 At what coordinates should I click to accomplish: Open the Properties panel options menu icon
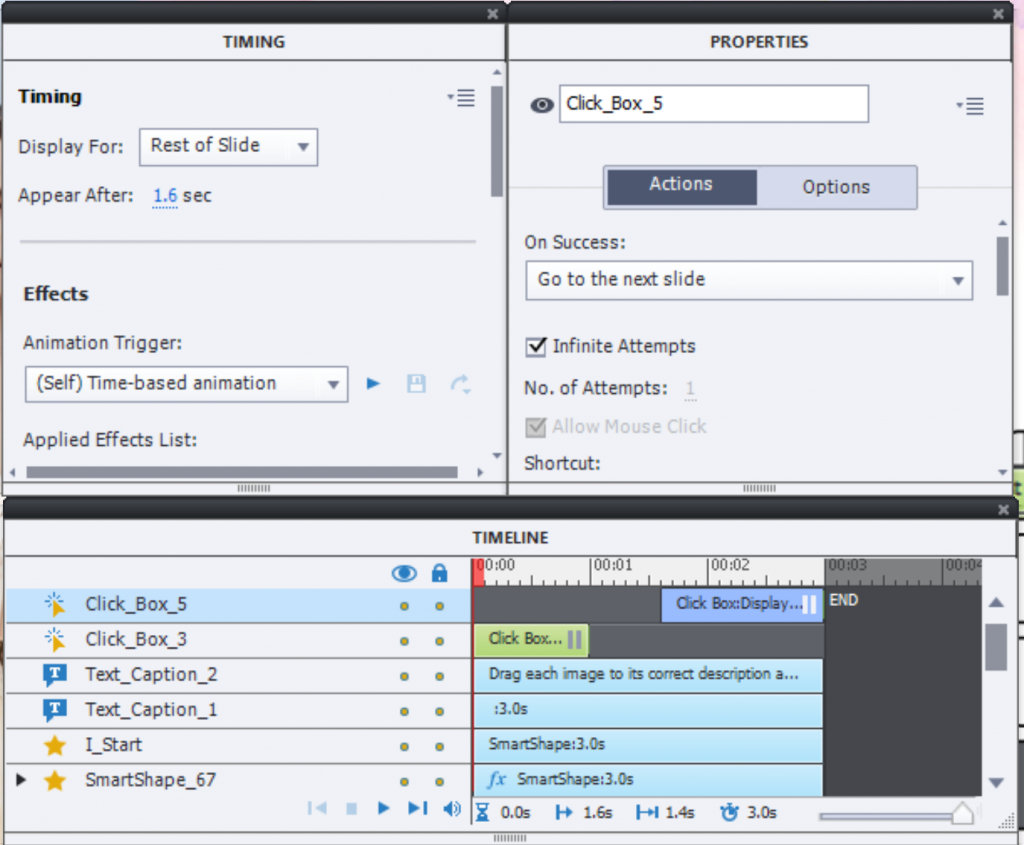(970, 105)
